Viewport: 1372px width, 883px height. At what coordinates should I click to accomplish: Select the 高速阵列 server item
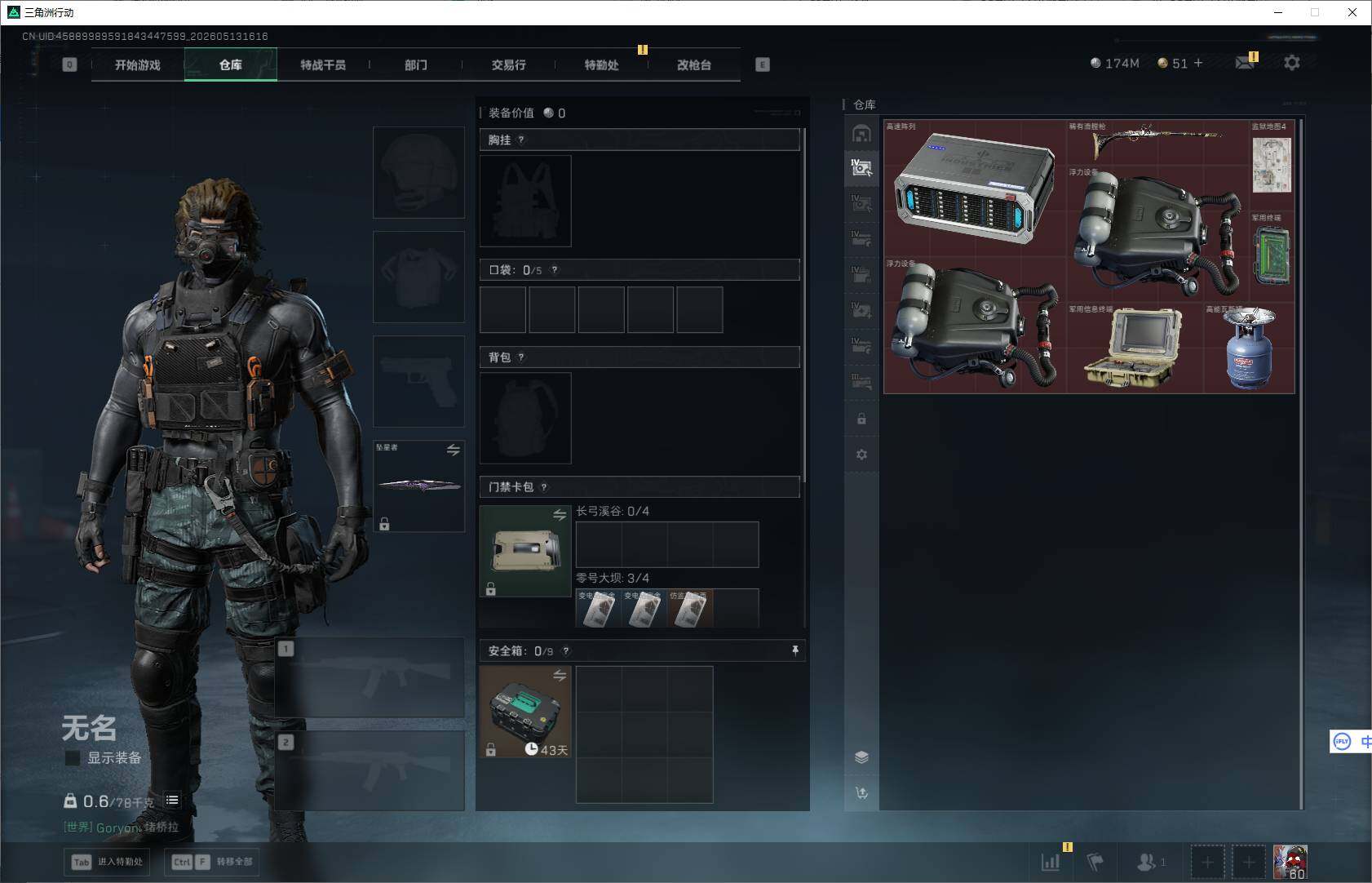(x=975, y=188)
